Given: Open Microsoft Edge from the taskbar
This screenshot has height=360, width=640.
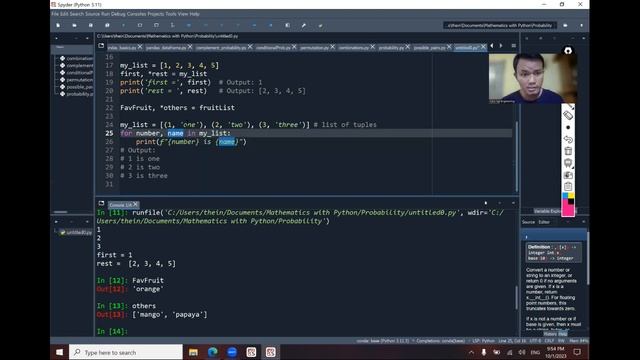Looking at the screenshot, I should [x=213, y=352].
